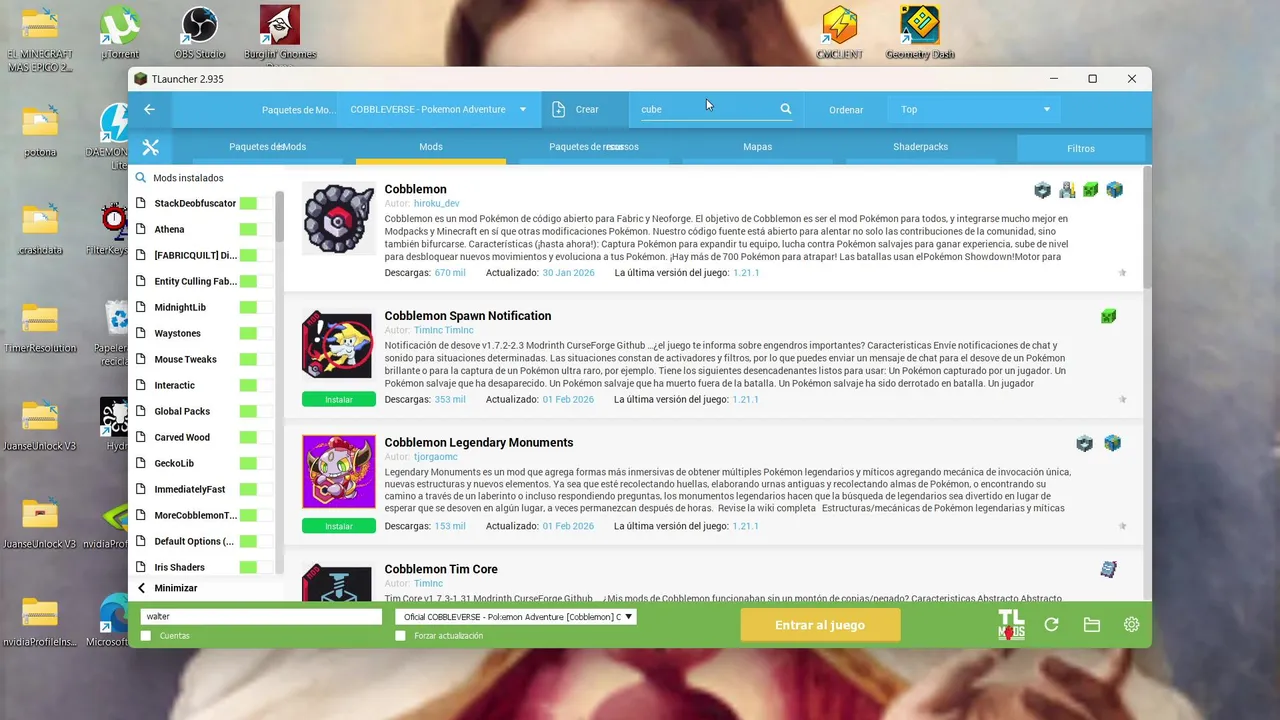Click the refresh icon in bottom bar
1280x720 pixels.
click(x=1051, y=625)
